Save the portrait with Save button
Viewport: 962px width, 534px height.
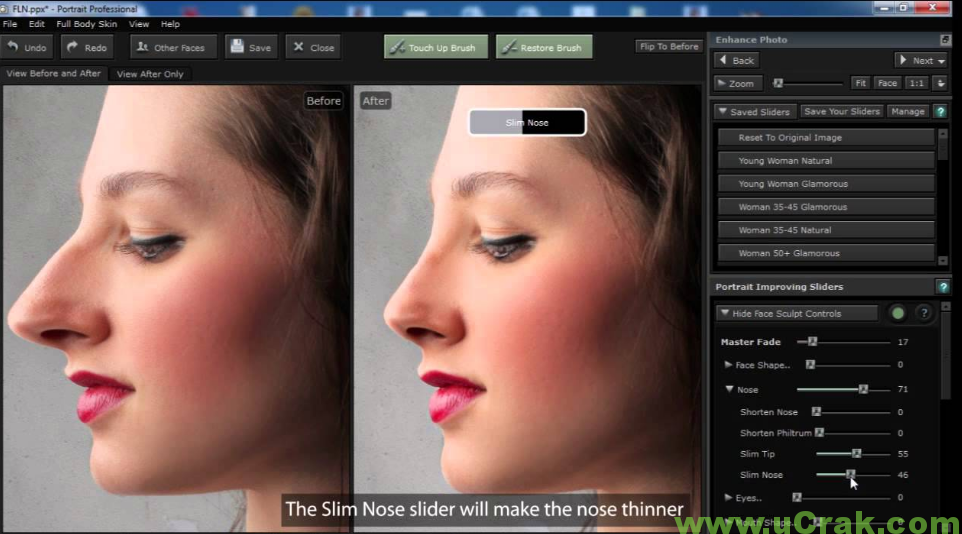click(x=251, y=47)
